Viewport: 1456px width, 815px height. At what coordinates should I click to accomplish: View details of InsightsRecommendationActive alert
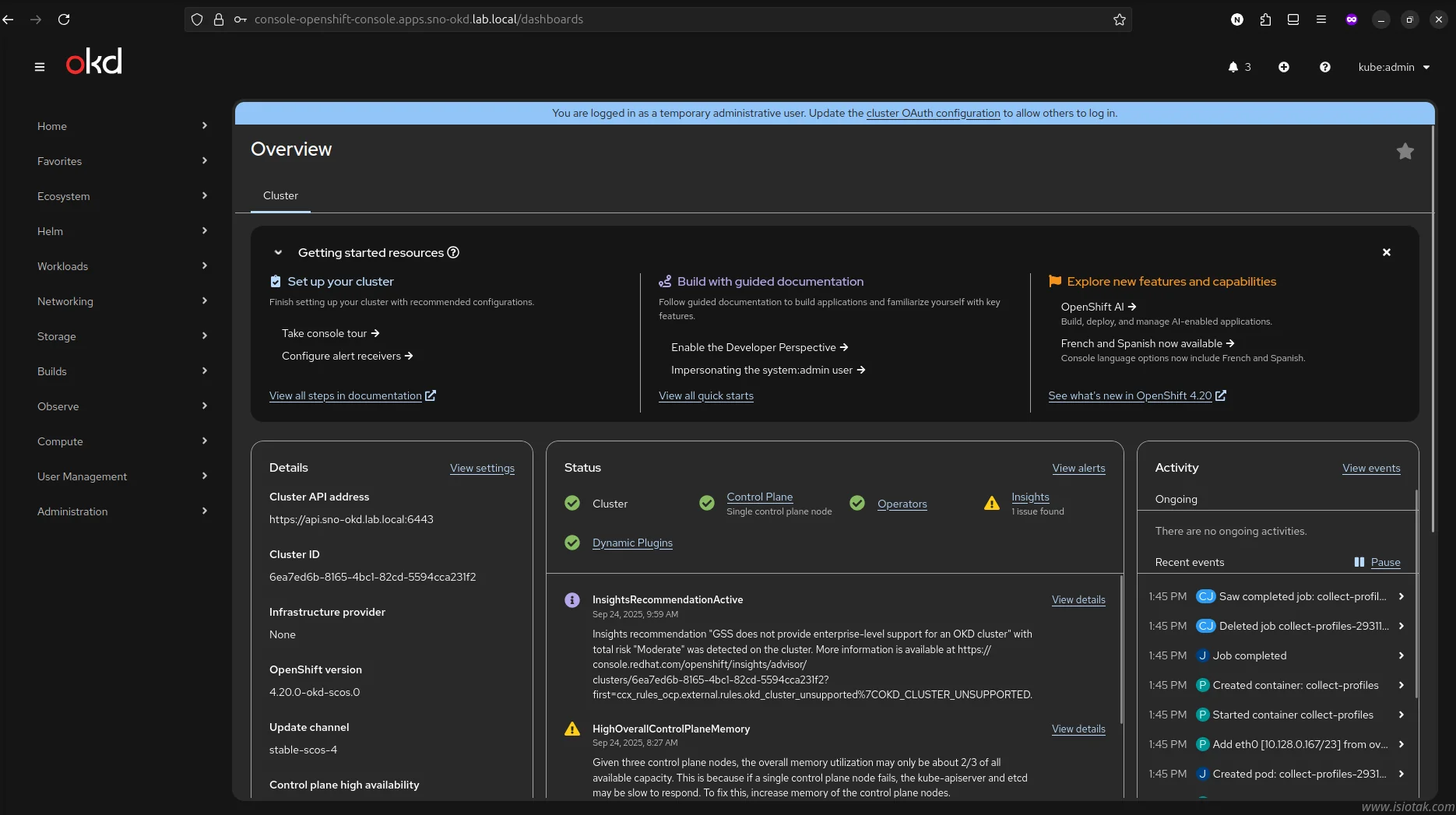(1078, 599)
